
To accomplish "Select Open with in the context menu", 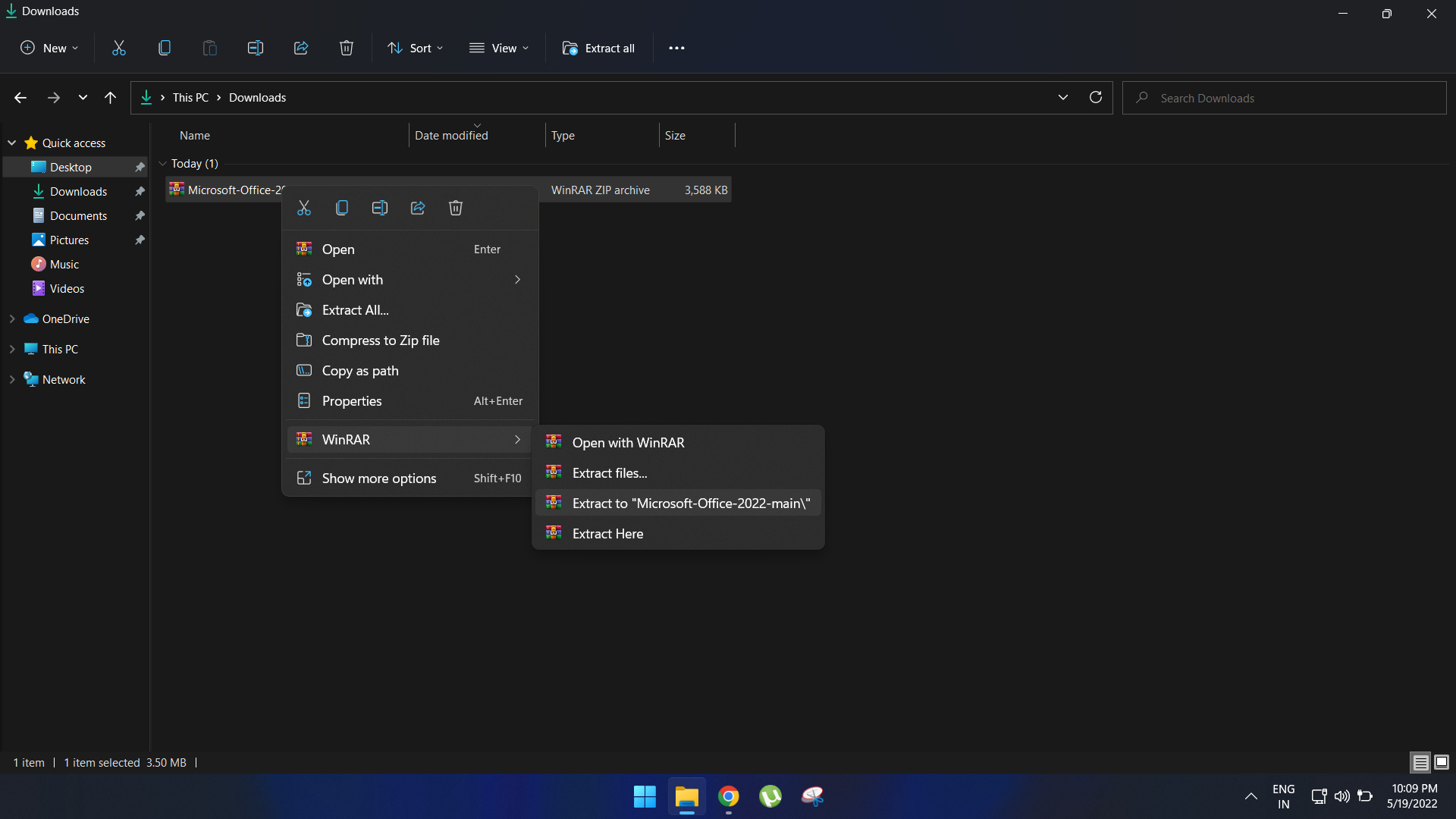I will (409, 280).
